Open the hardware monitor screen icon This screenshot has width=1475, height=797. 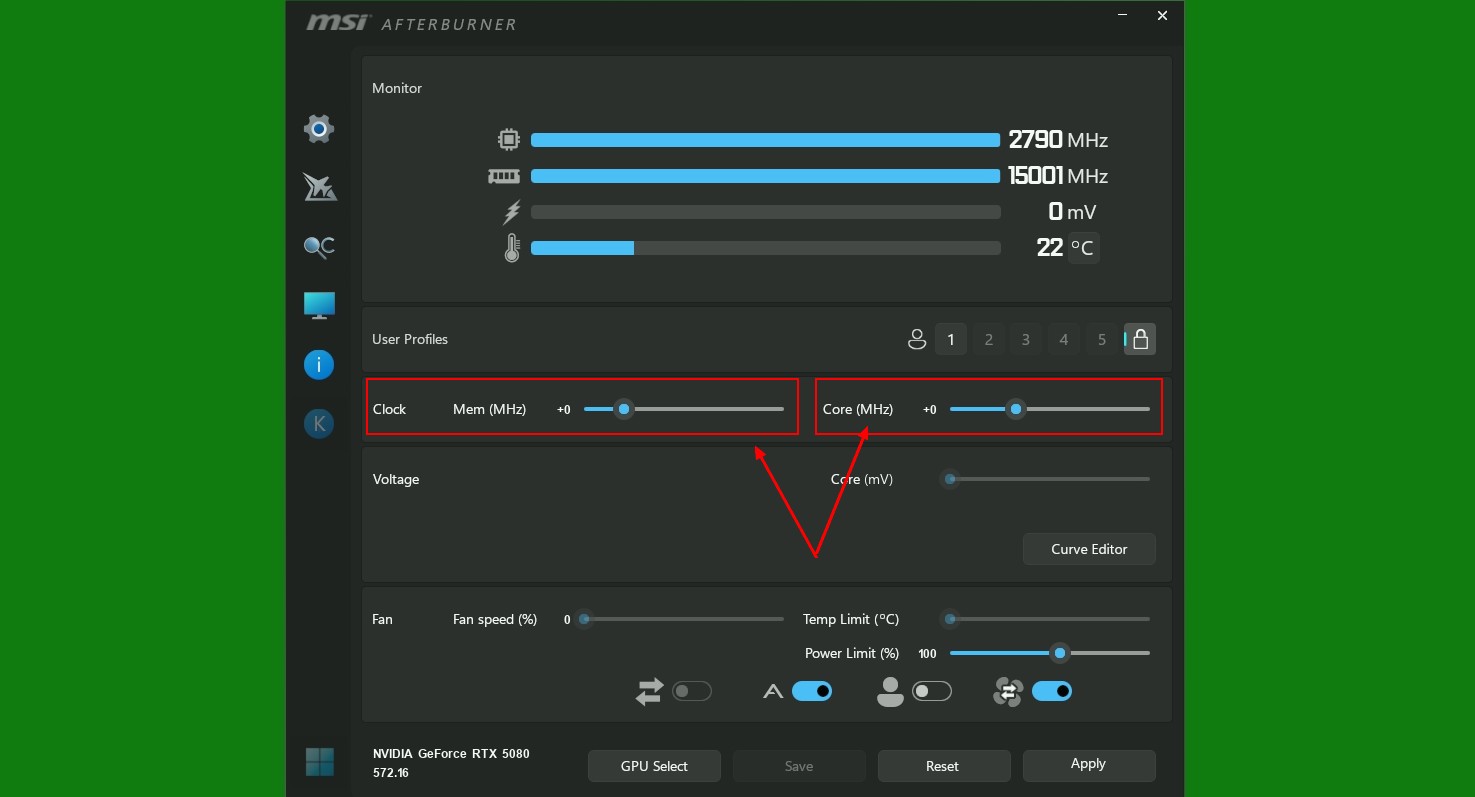pyautogui.click(x=319, y=306)
